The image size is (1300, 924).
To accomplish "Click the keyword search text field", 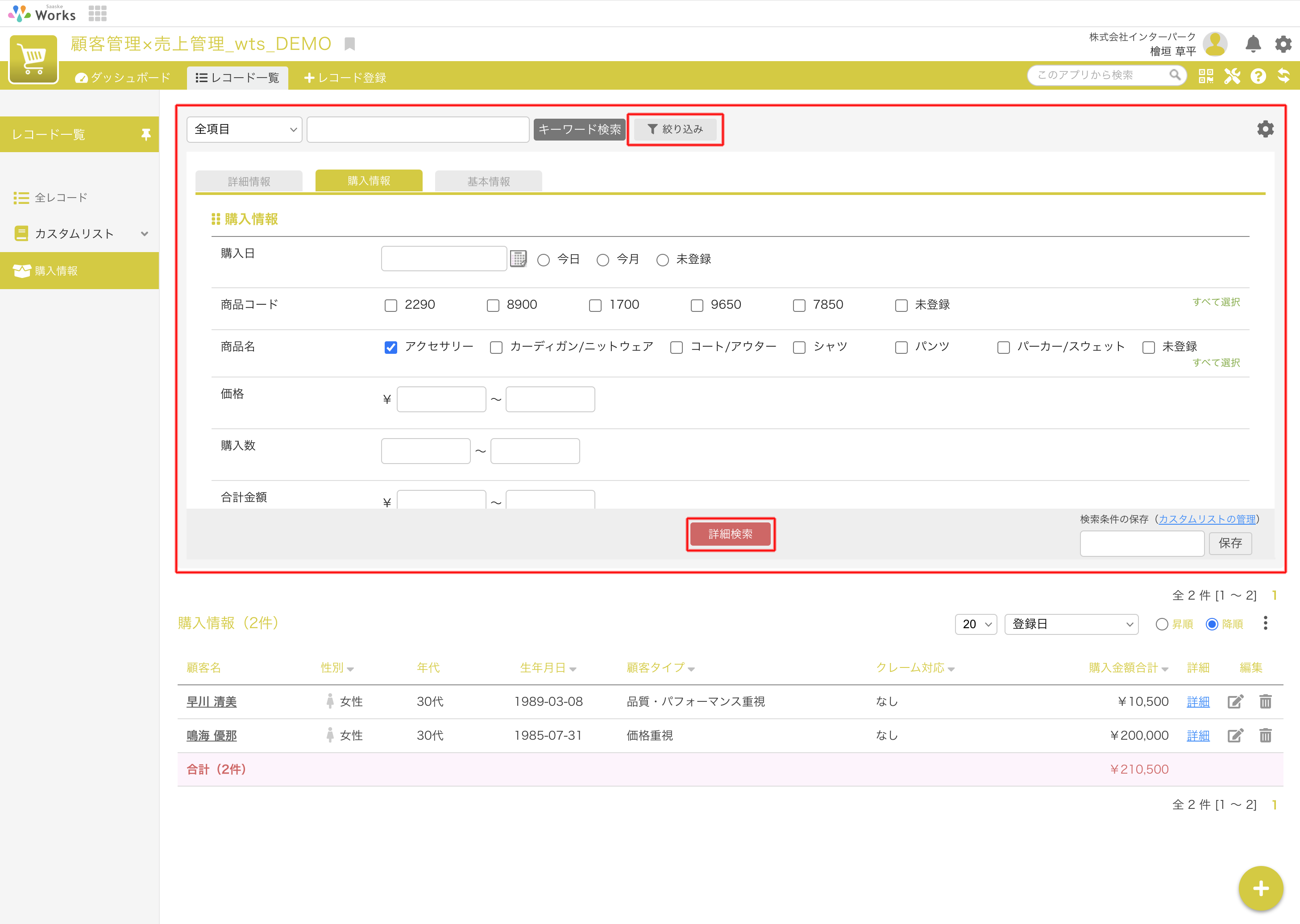I will pos(418,129).
